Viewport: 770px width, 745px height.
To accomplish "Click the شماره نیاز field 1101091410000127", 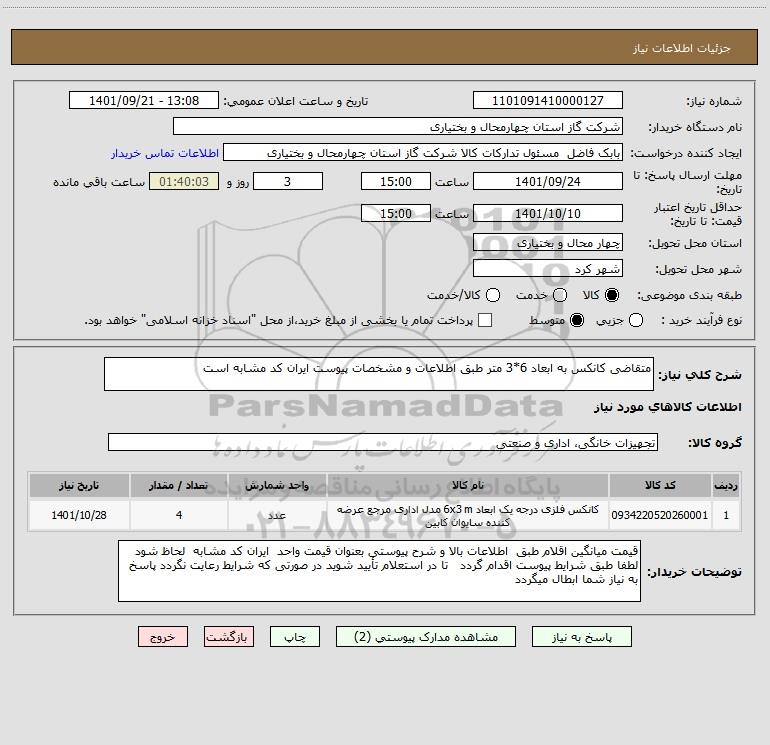I will coord(548,100).
